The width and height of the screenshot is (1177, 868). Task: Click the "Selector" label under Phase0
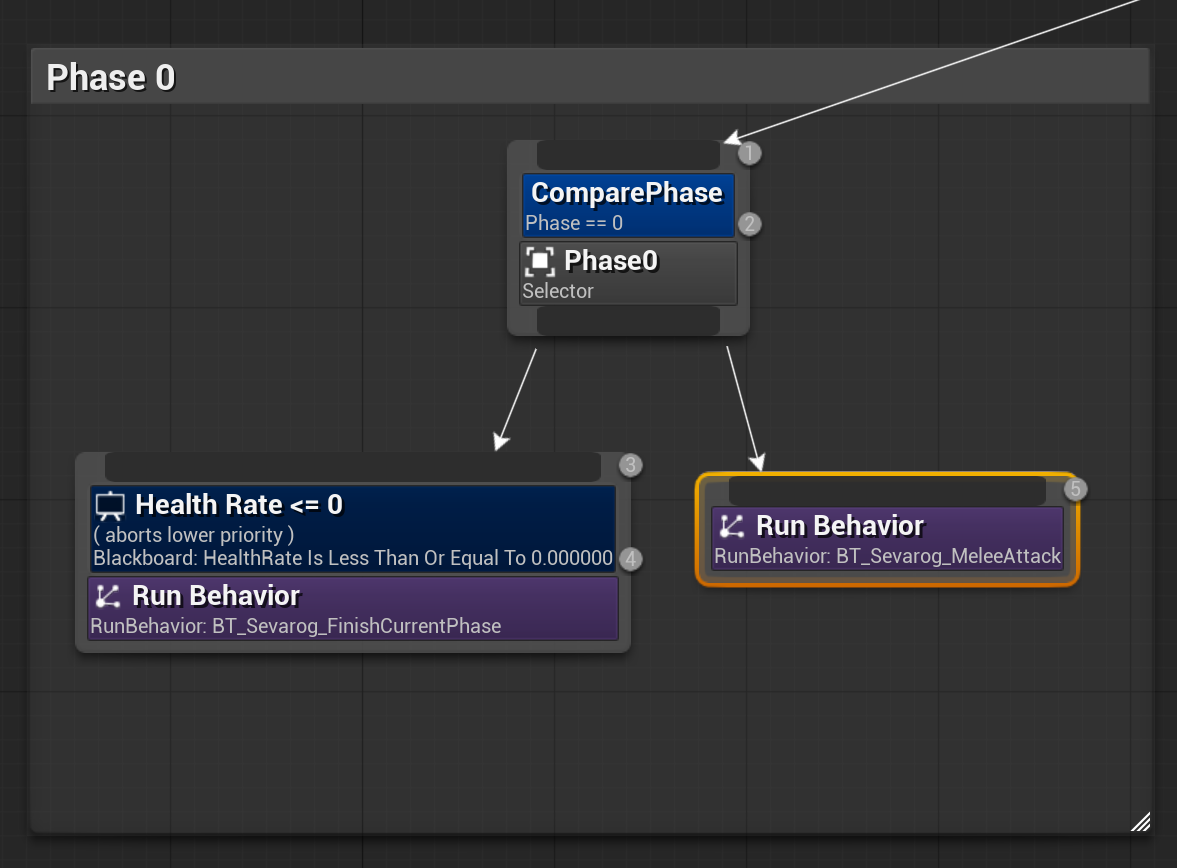click(558, 291)
